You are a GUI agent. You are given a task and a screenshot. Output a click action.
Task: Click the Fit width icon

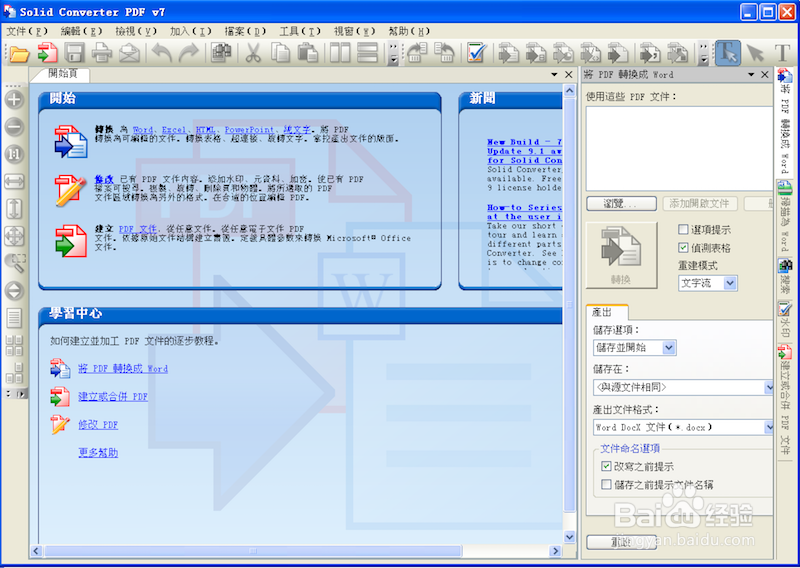(14, 181)
